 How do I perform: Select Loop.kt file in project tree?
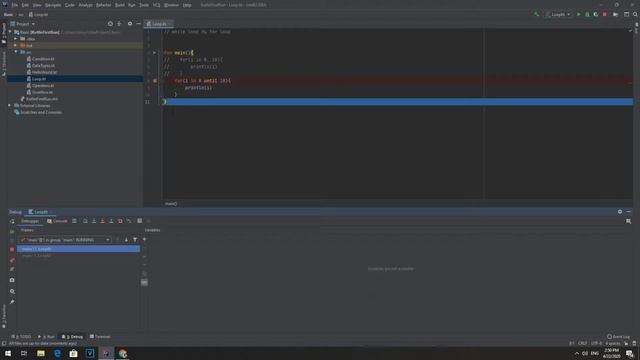pyautogui.click(x=36, y=79)
